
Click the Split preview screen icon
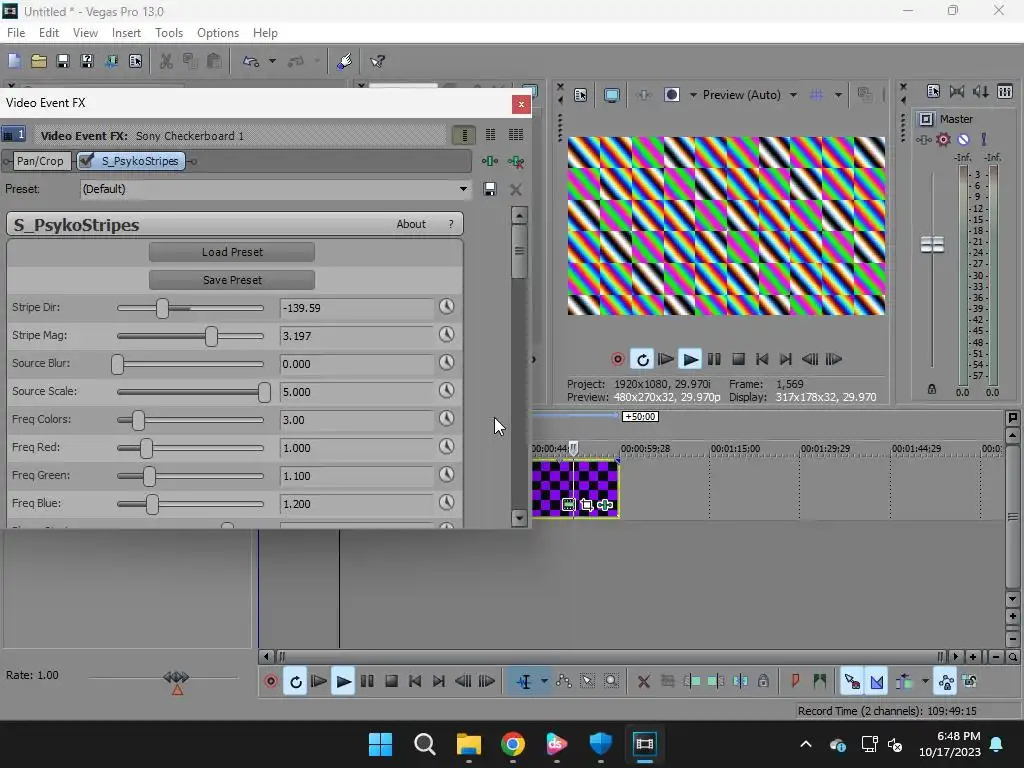tap(671, 95)
